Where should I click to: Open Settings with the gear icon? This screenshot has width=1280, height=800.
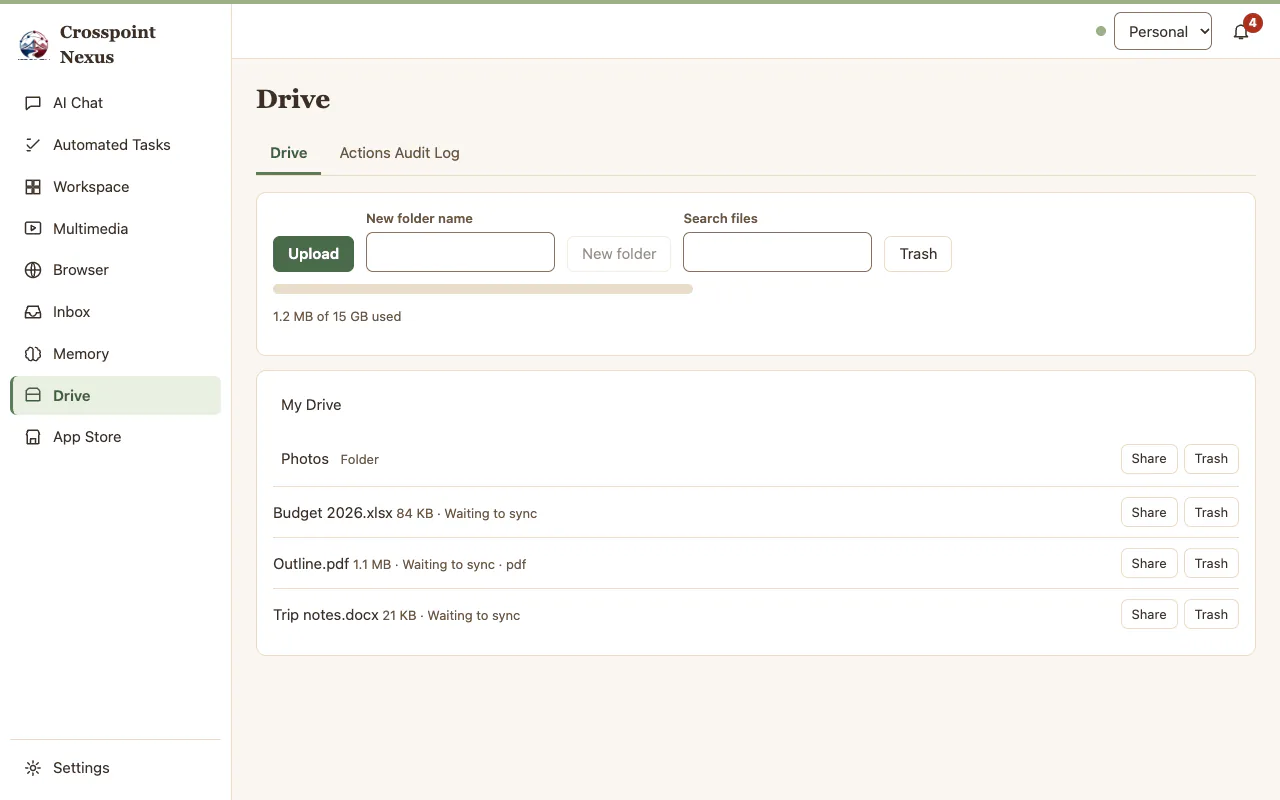coord(33,768)
